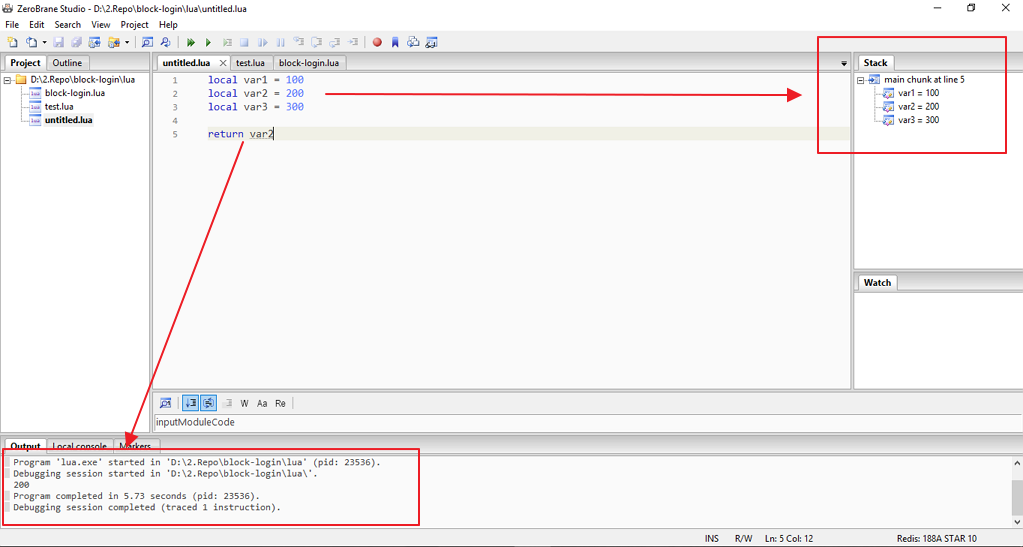Screen dimensions: 1023x547
Task: Toggle the match case Aa option
Action: (262, 403)
